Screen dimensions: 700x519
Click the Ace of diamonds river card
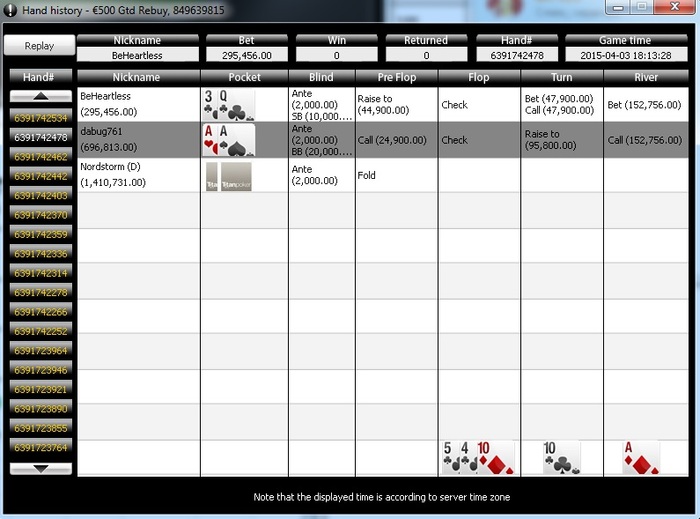(640, 457)
